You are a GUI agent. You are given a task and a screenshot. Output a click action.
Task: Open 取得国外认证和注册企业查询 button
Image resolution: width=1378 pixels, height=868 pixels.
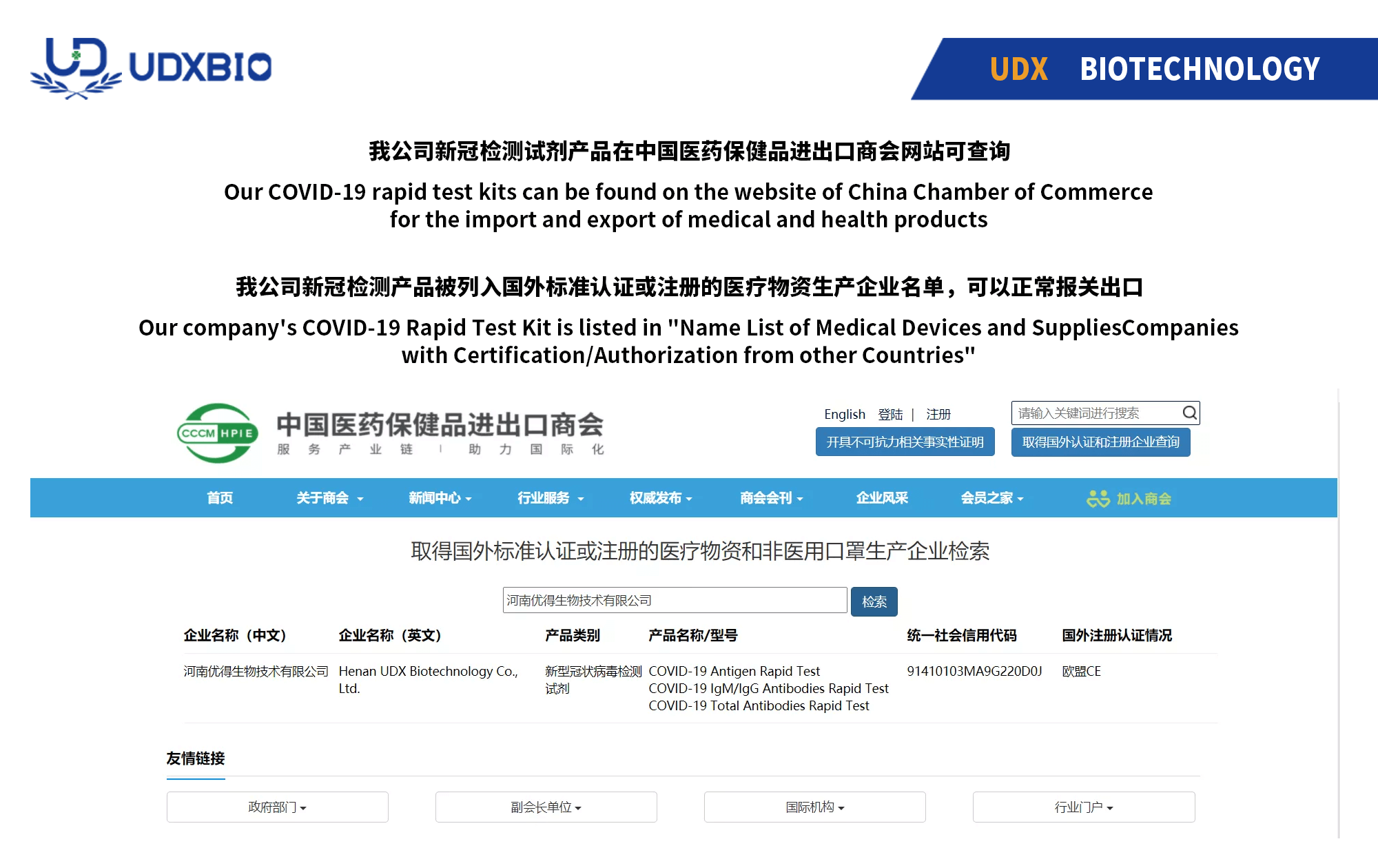coord(1100,442)
